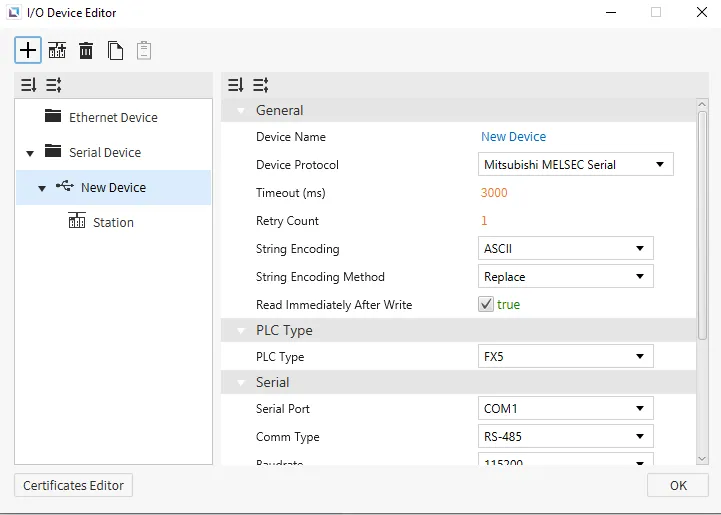
Task: Open the PLC Type dropdown
Action: tap(566, 357)
